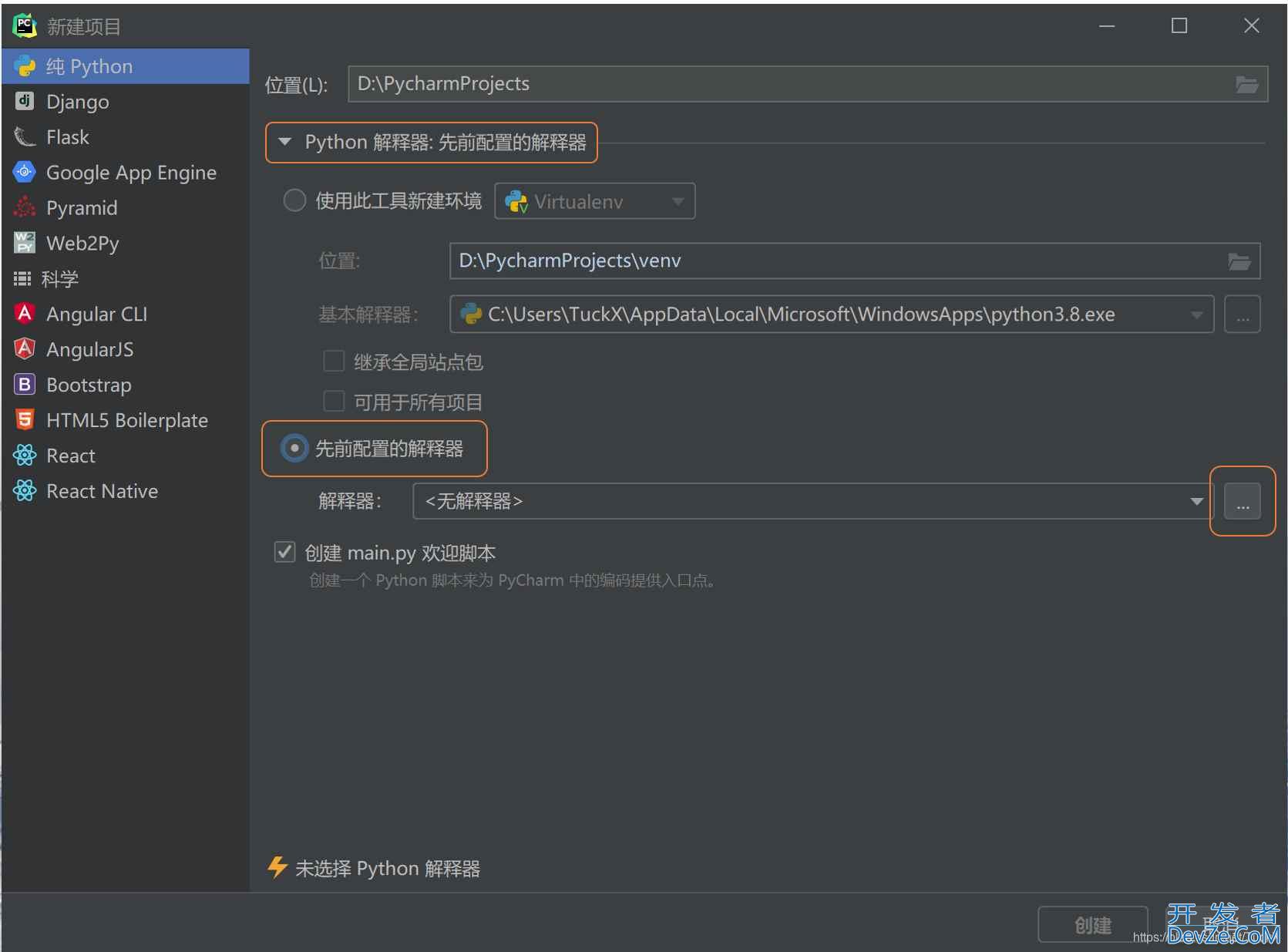Click the Google App Engine icon
This screenshot has height=952, width=1288.
pyautogui.click(x=25, y=172)
